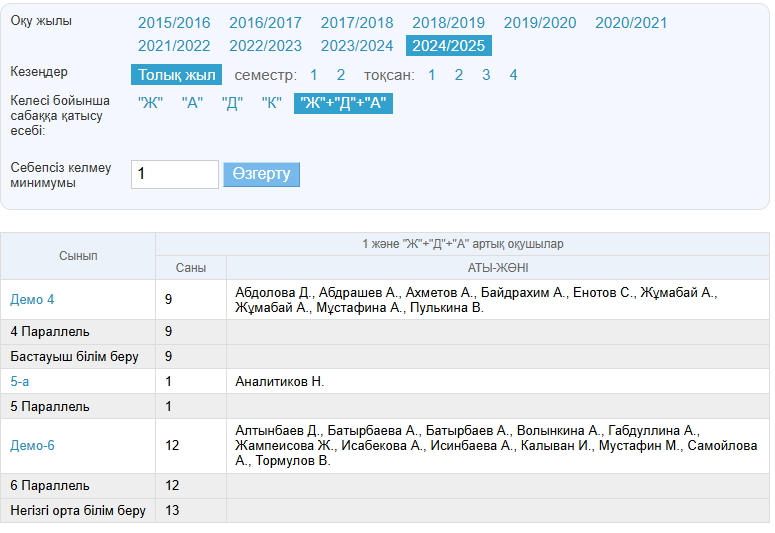Choose semester 1 period
The image size is (775, 533).
click(x=314, y=75)
